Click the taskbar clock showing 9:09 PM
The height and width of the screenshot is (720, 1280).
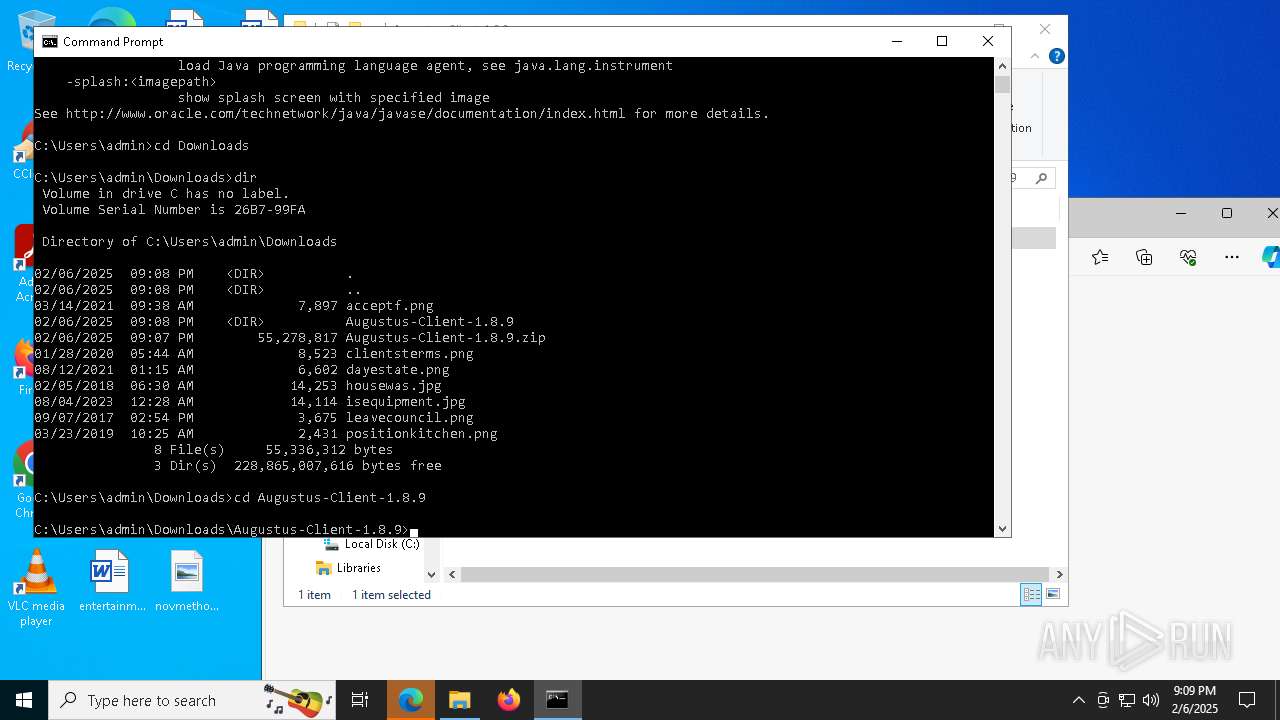point(1195,699)
